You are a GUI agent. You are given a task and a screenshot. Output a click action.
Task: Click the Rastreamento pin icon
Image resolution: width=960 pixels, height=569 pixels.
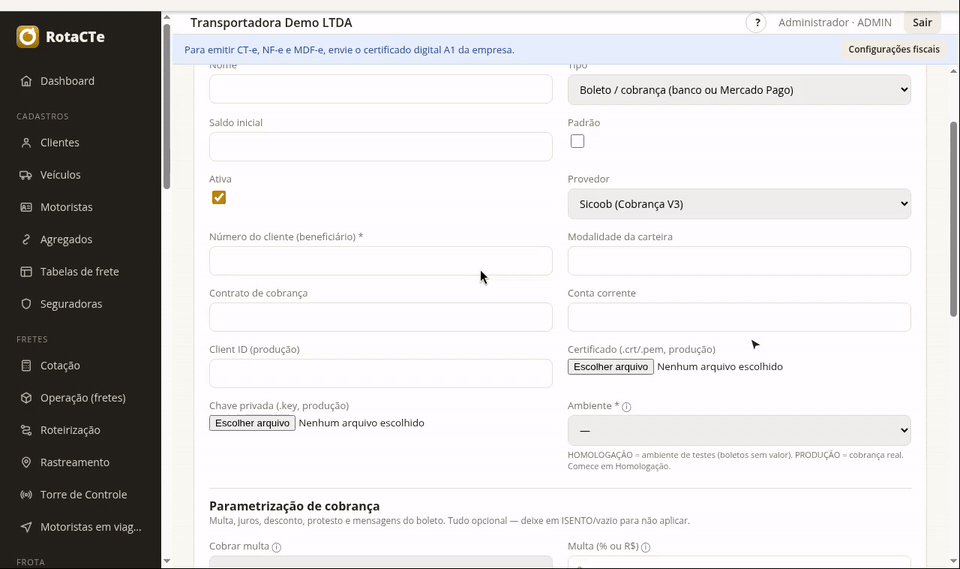tap(26, 462)
